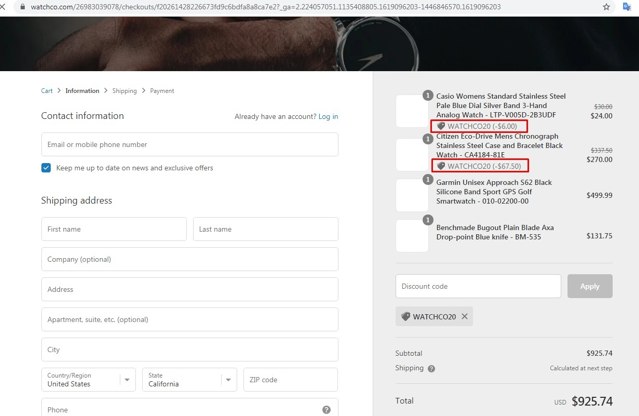The height and width of the screenshot is (416, 639).
Task: Focus the Last name field
Action: (x=266, y=229)
